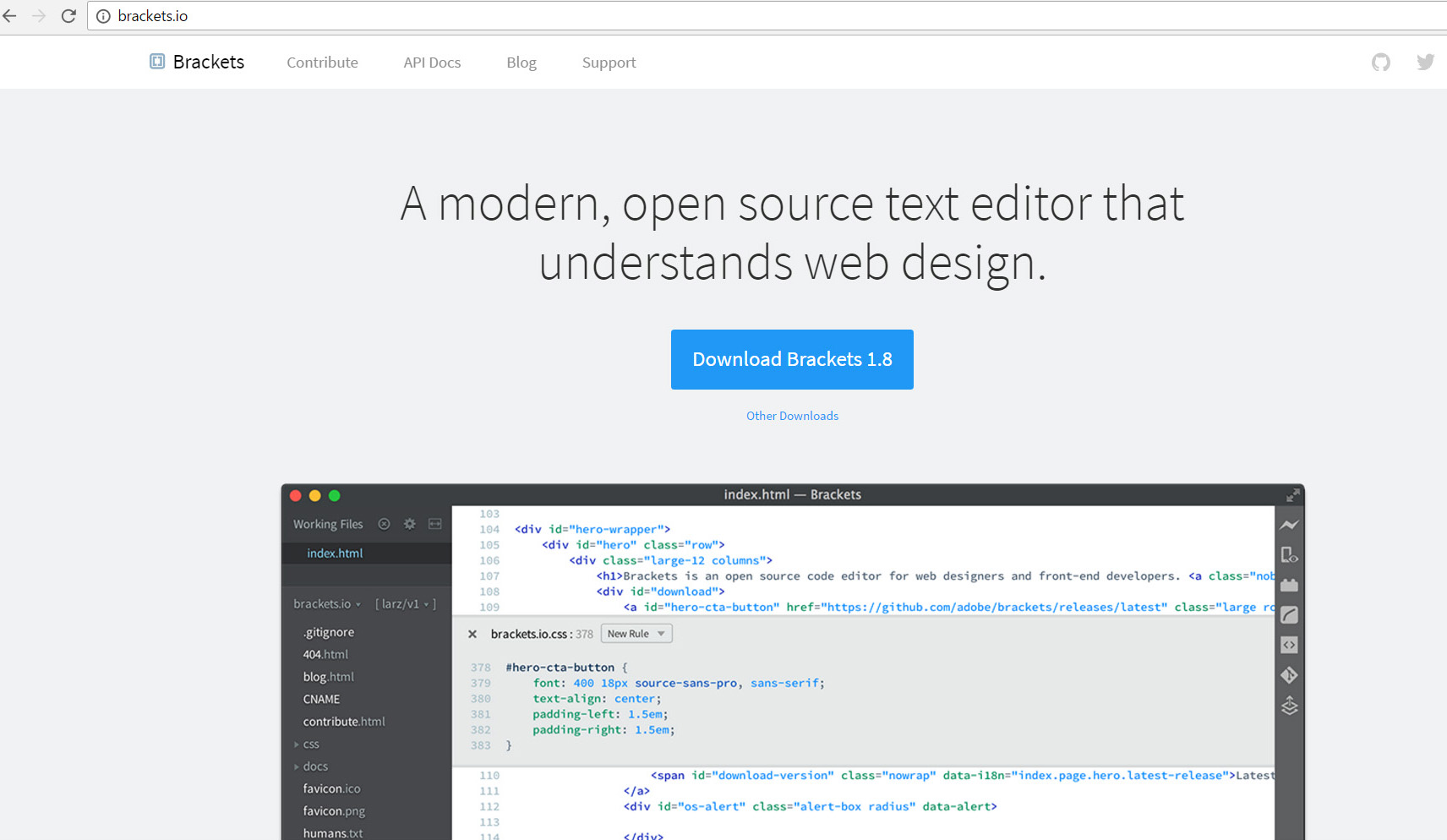Open the Support menu item
Viewport: 1447px width, 840px height.
tap(609, 63)
